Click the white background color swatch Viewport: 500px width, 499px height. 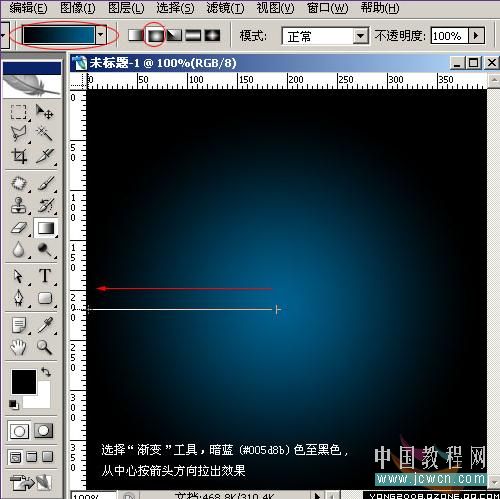point(43,399)
